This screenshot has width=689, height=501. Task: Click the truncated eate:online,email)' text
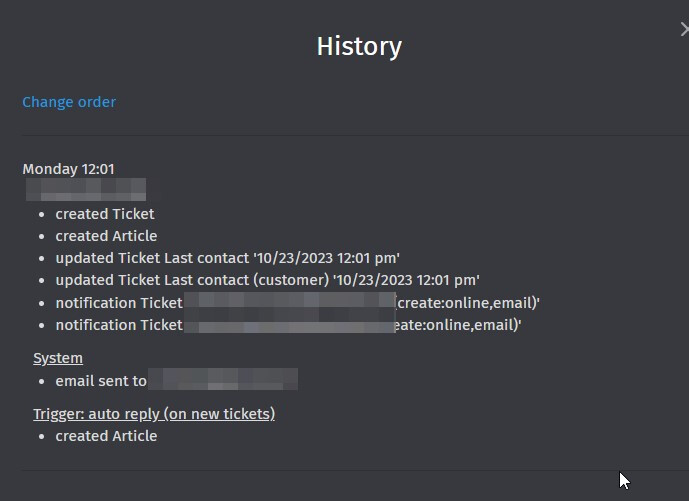click(x=458, y=325)
